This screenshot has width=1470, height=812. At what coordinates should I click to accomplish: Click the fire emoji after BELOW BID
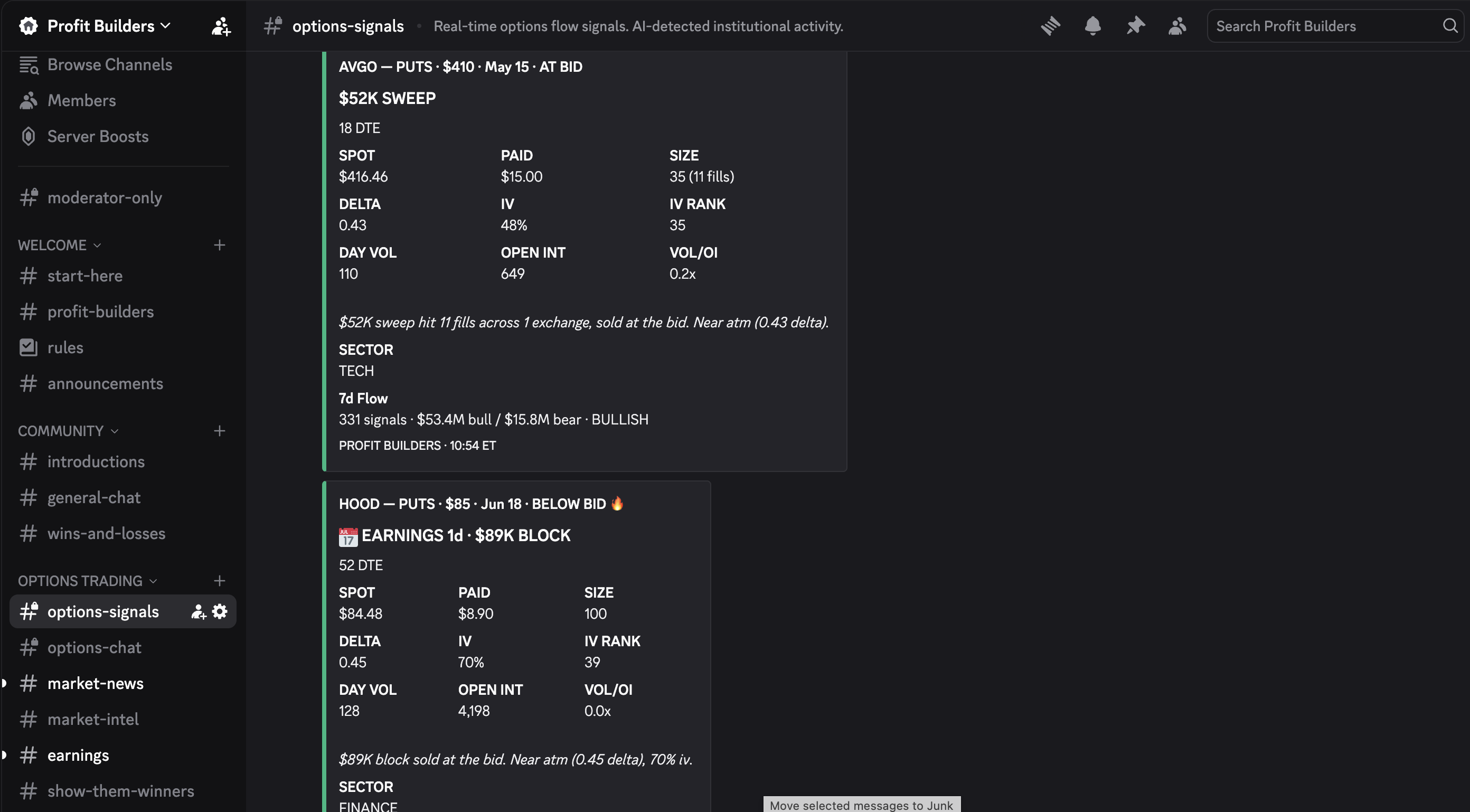[617, 503]
